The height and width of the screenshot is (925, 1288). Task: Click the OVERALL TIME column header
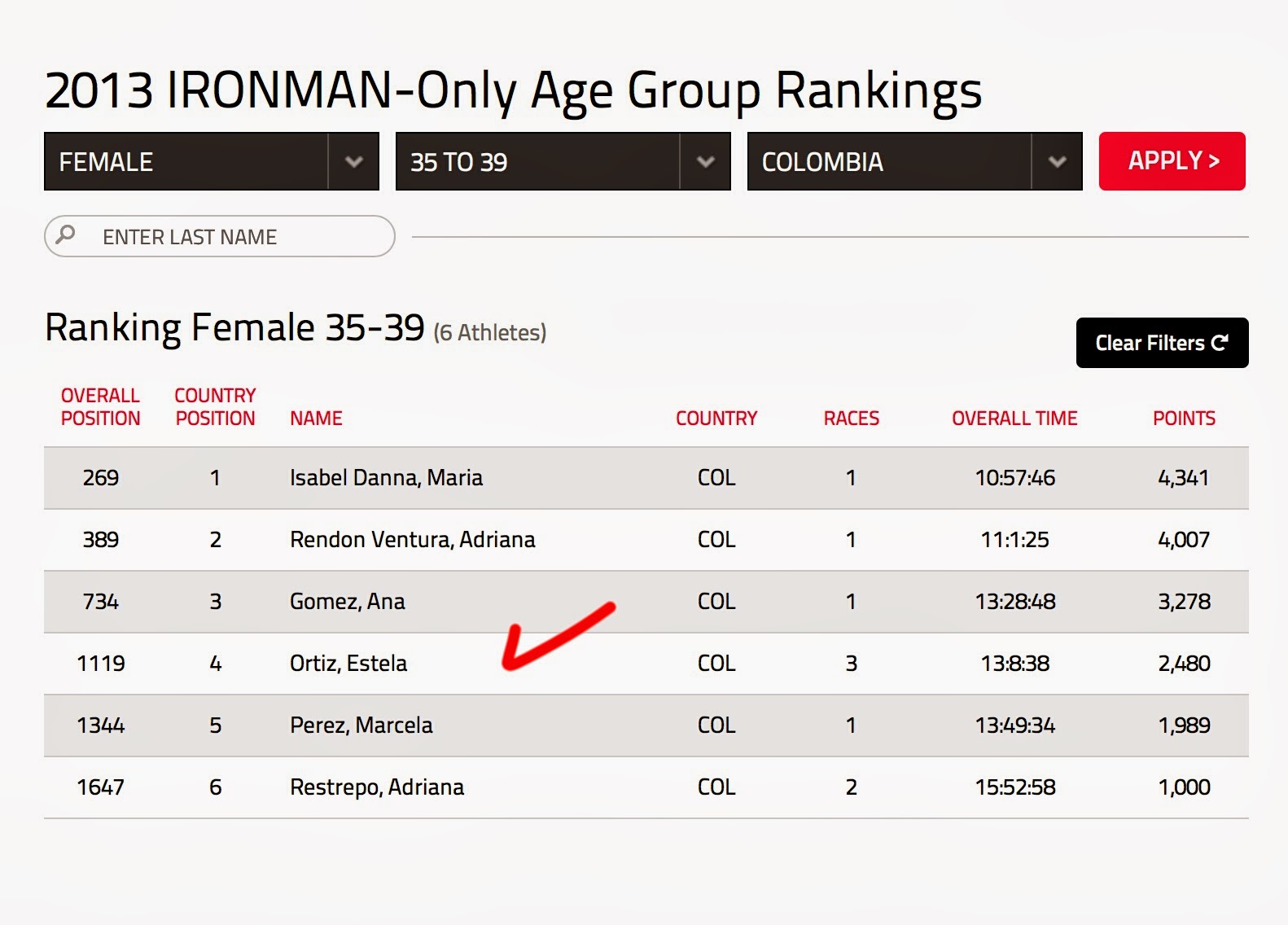click(1015, 418)
